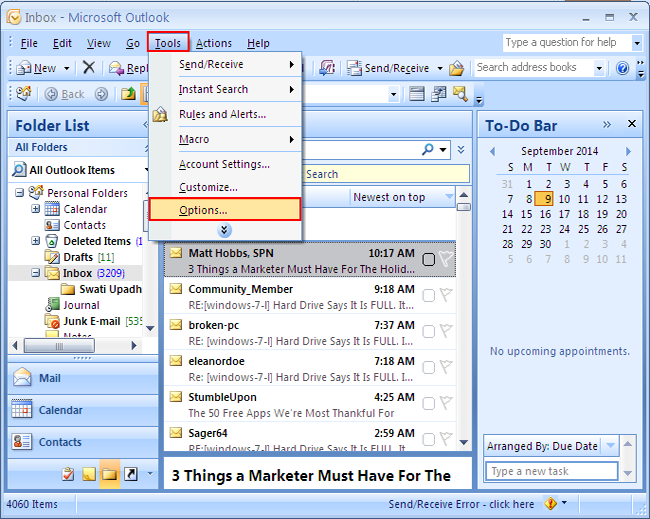The width and height of the screenshot is (650, 519).
Task: Click the Forward navigation arrow icon
Action: click(x=101, y=95)
